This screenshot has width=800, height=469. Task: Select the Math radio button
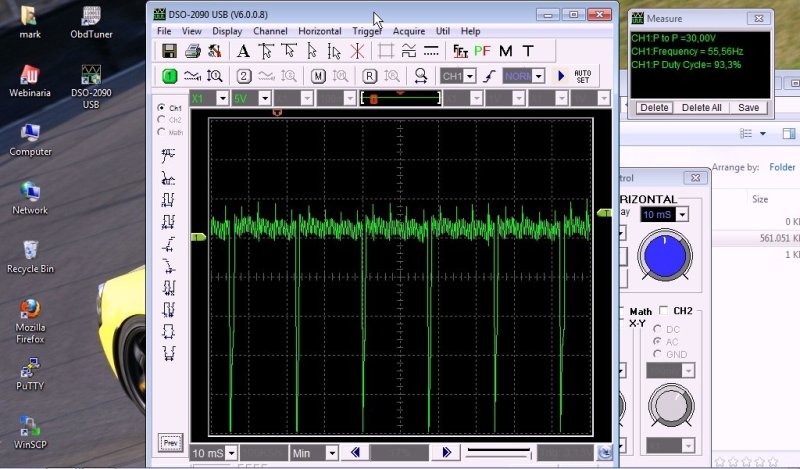point(161,132)
